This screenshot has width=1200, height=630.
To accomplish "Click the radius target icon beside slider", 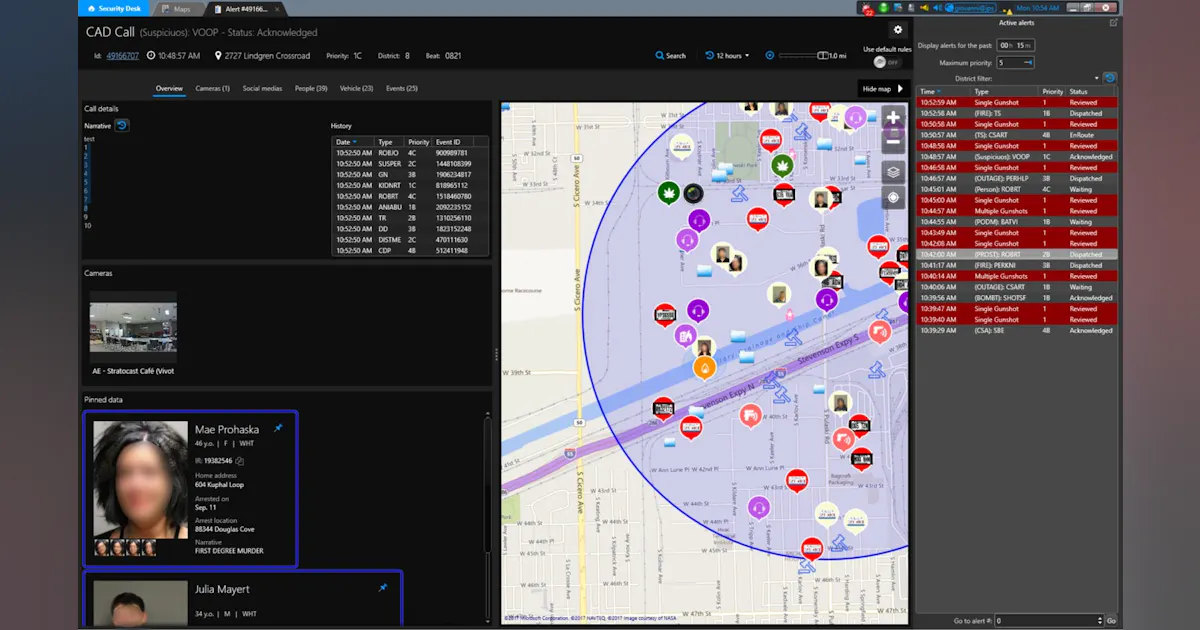I will point(769,56).
